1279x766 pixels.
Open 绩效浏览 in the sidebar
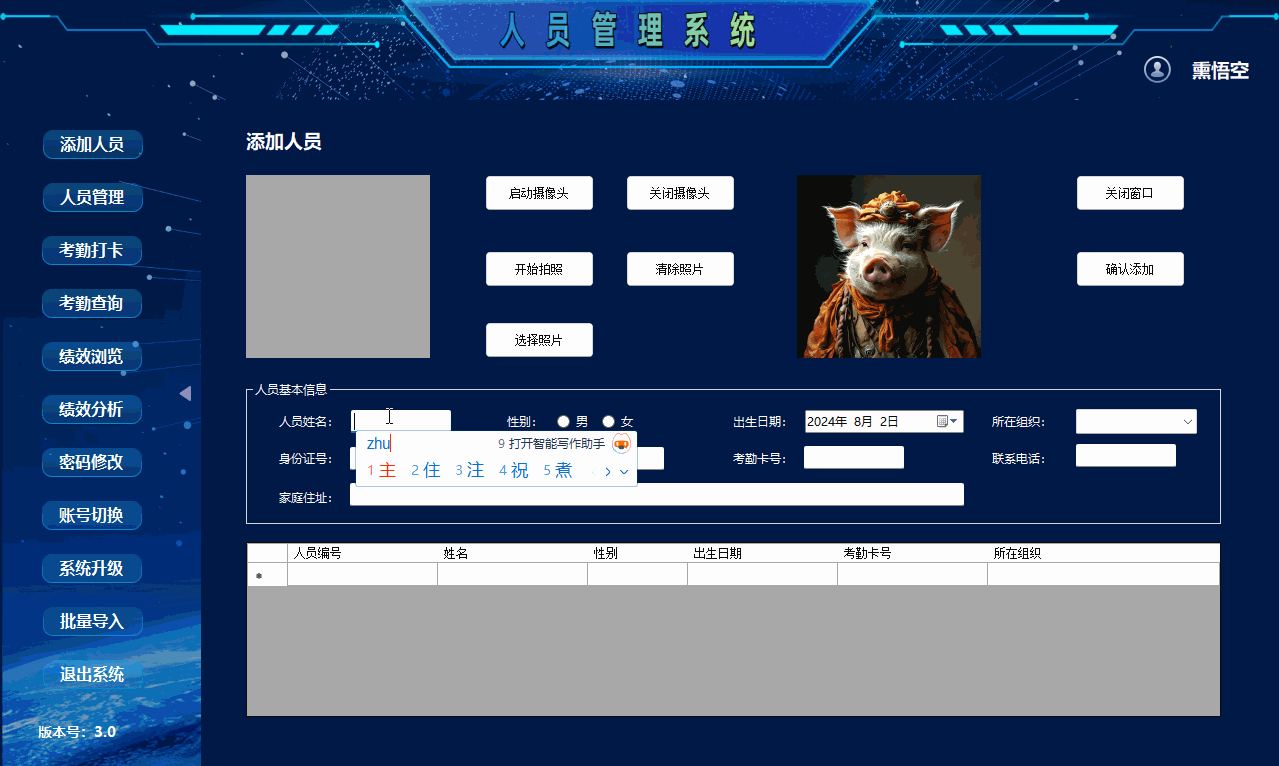[x=92, y=356]
